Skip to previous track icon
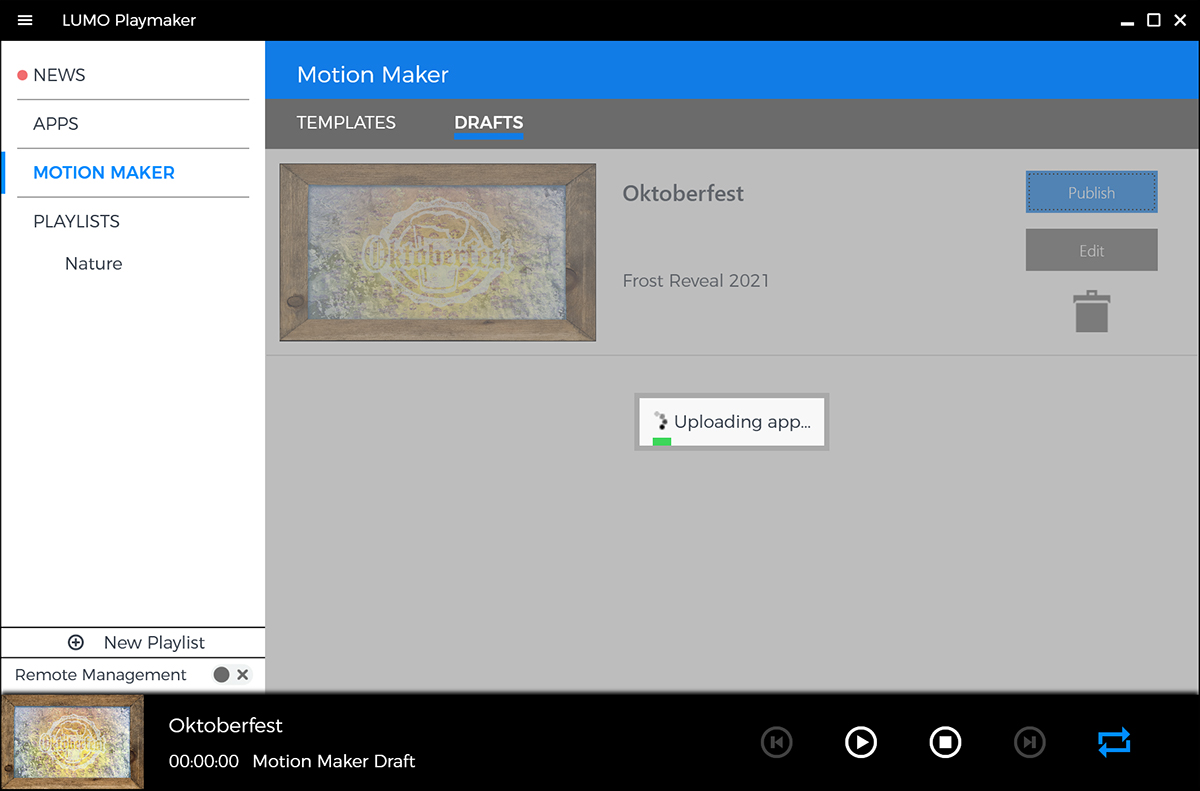 pos(776,742)
